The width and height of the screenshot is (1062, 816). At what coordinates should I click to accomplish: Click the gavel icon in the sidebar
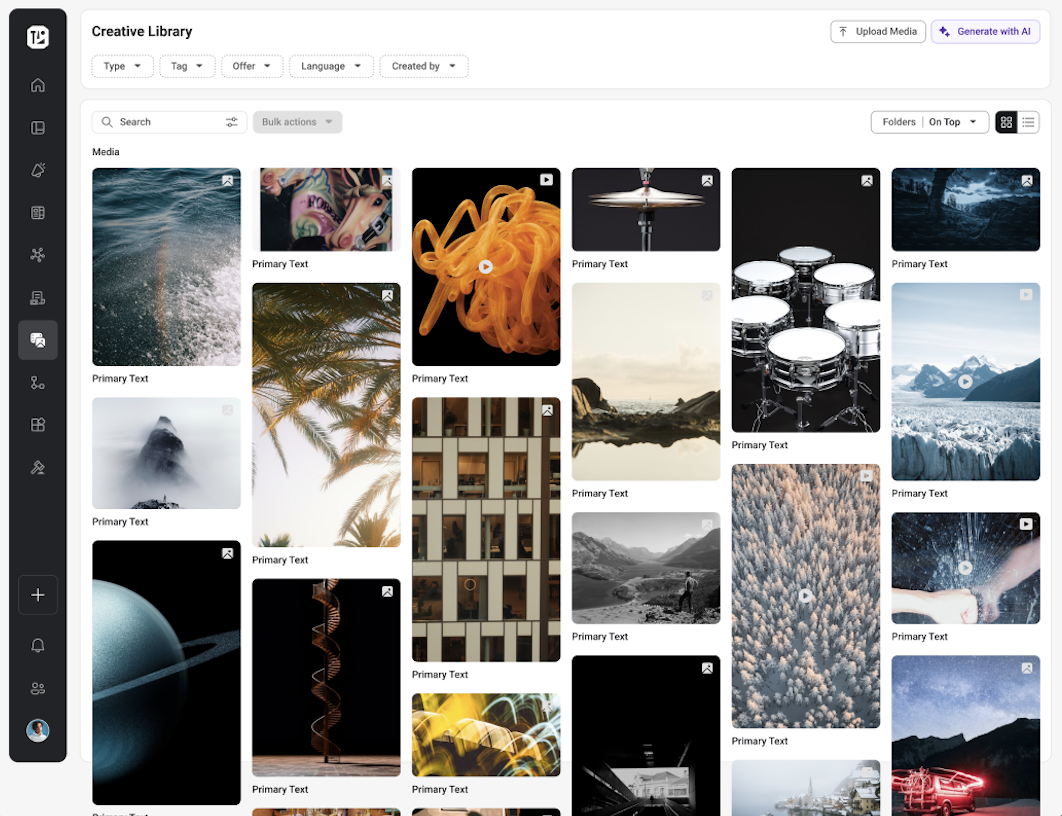click(38, 467)
